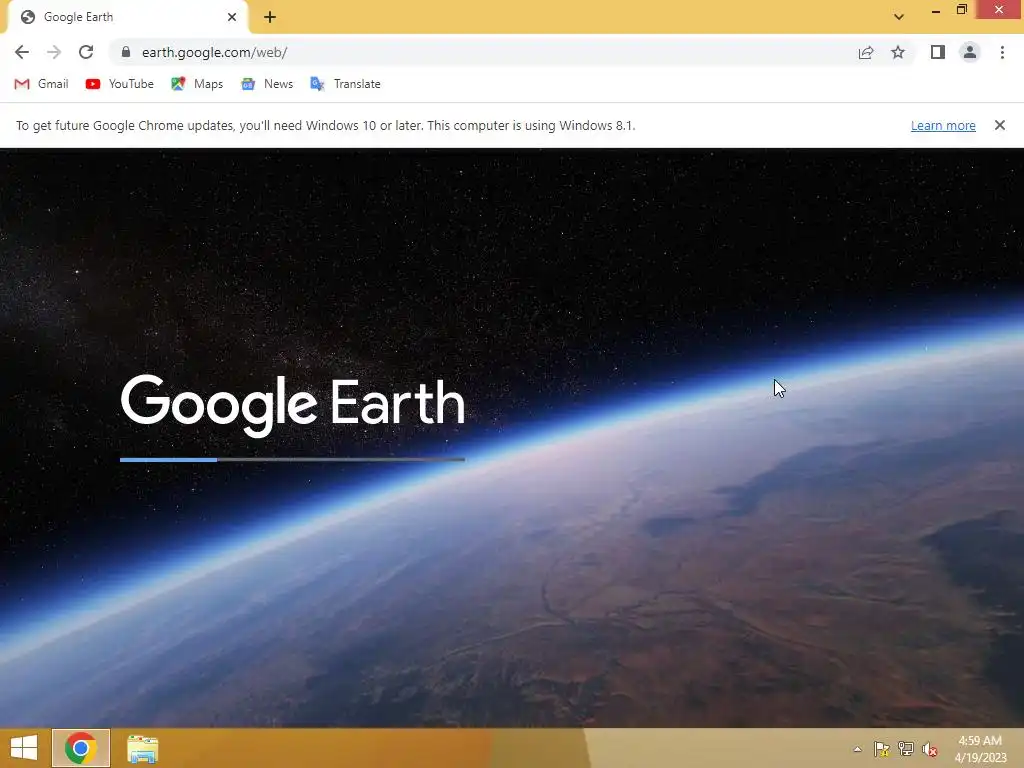Open the taskbar clock showing 4:59 AM
Viewport: 1024px width, 768px height.
[980, 749]
